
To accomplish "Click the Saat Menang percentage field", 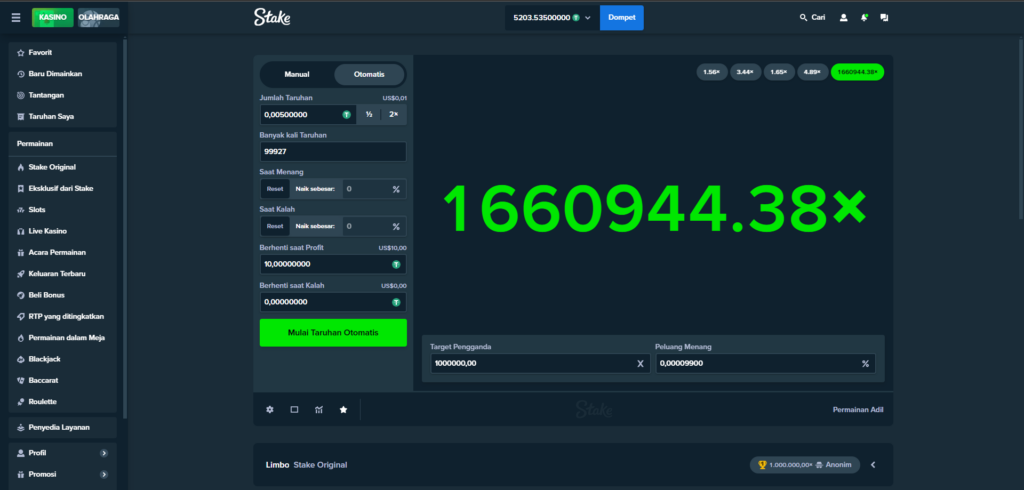I will [x=373, y=189].
